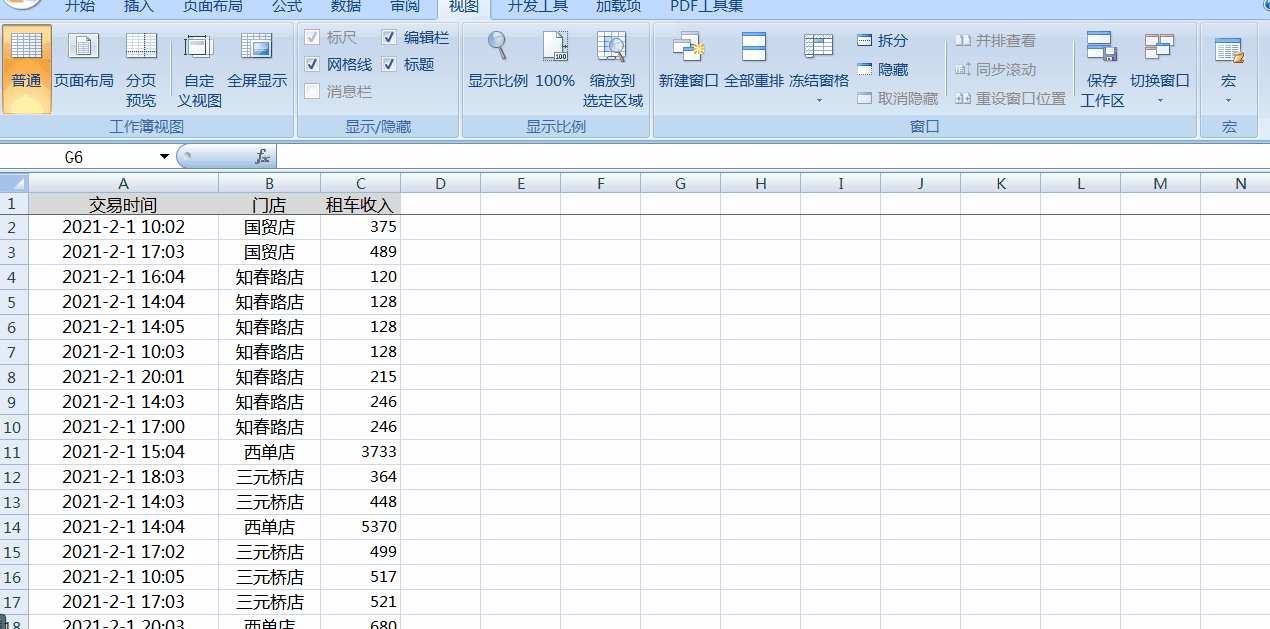Expand the Macros dropdown (宏)
Viewport: 1270px width, 629px height.
coord(1226,70)
